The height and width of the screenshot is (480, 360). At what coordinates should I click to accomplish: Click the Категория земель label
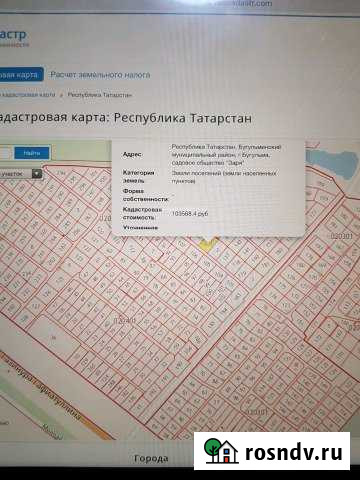tap(139, 177)
